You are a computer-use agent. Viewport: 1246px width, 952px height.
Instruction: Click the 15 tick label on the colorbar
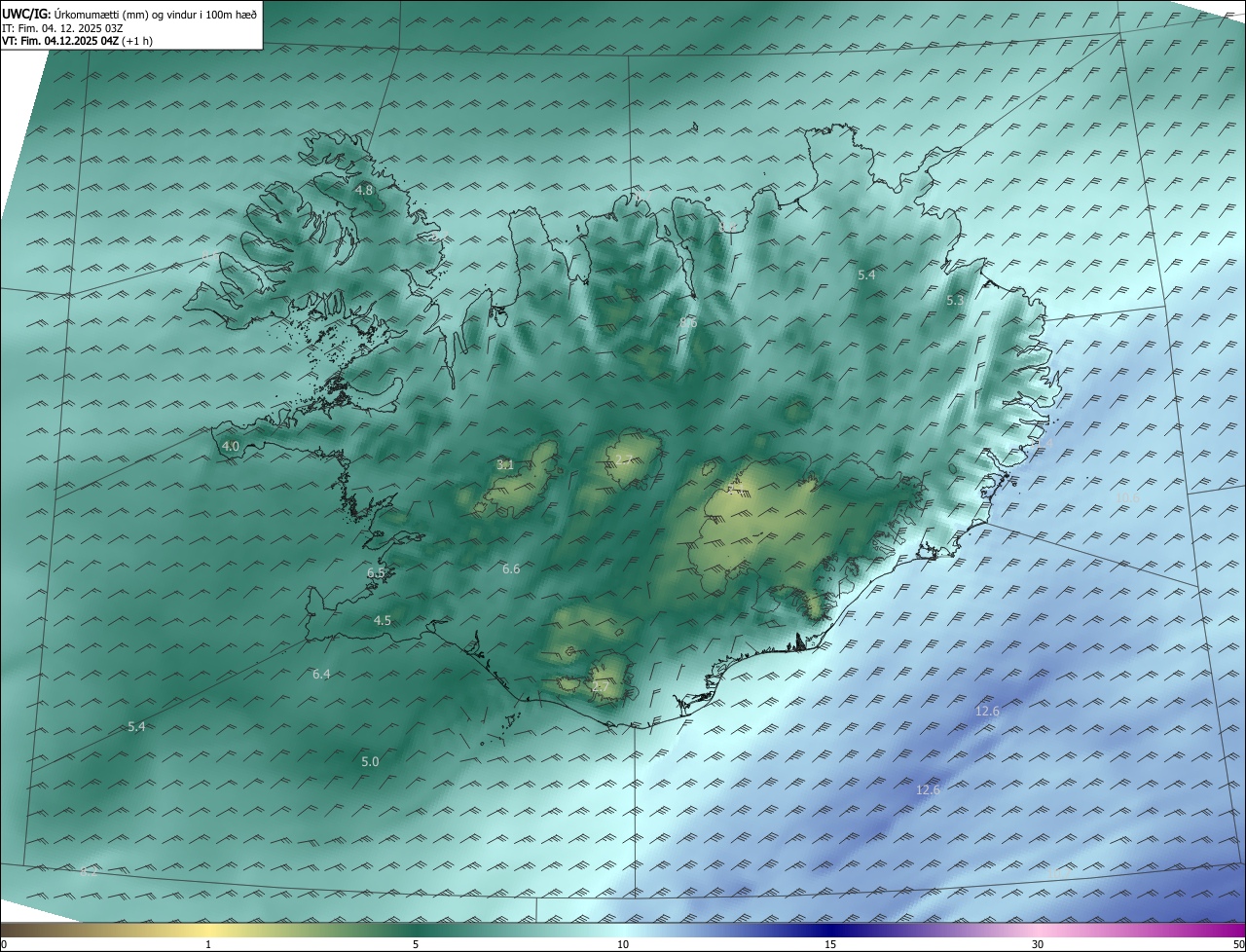(x=830, y=944)
